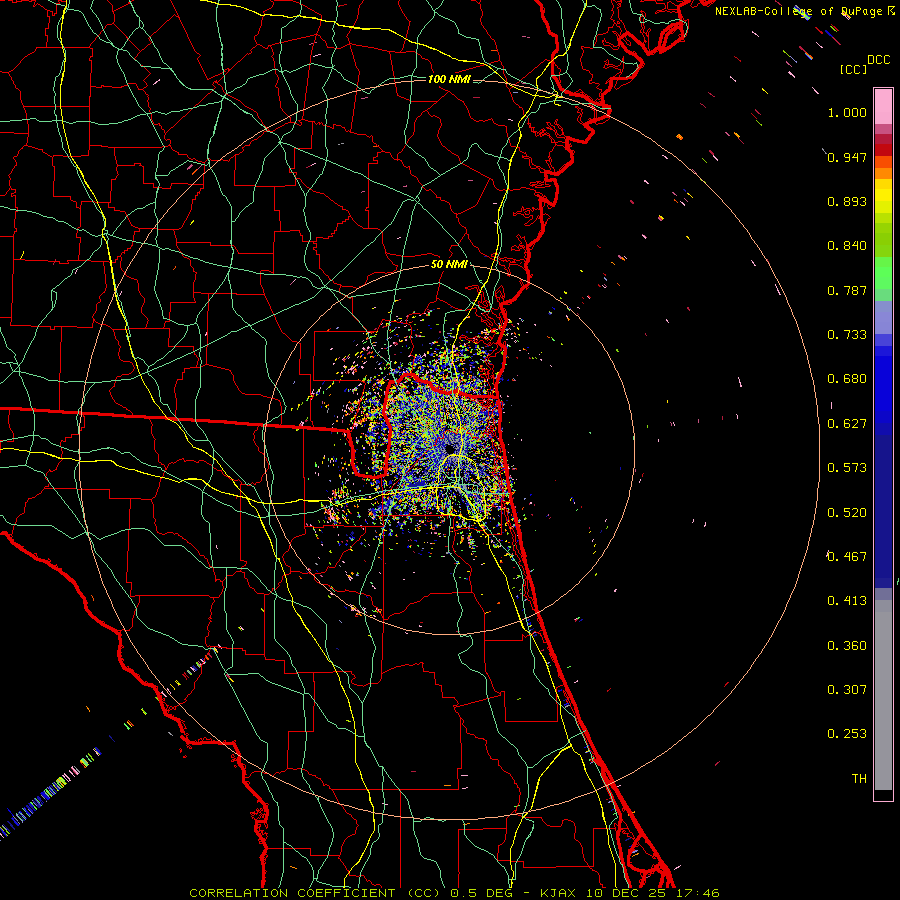Viewport: 900px width, 900px height.
Task: Select the 0.787 legend value
Action: click(847, 290)
